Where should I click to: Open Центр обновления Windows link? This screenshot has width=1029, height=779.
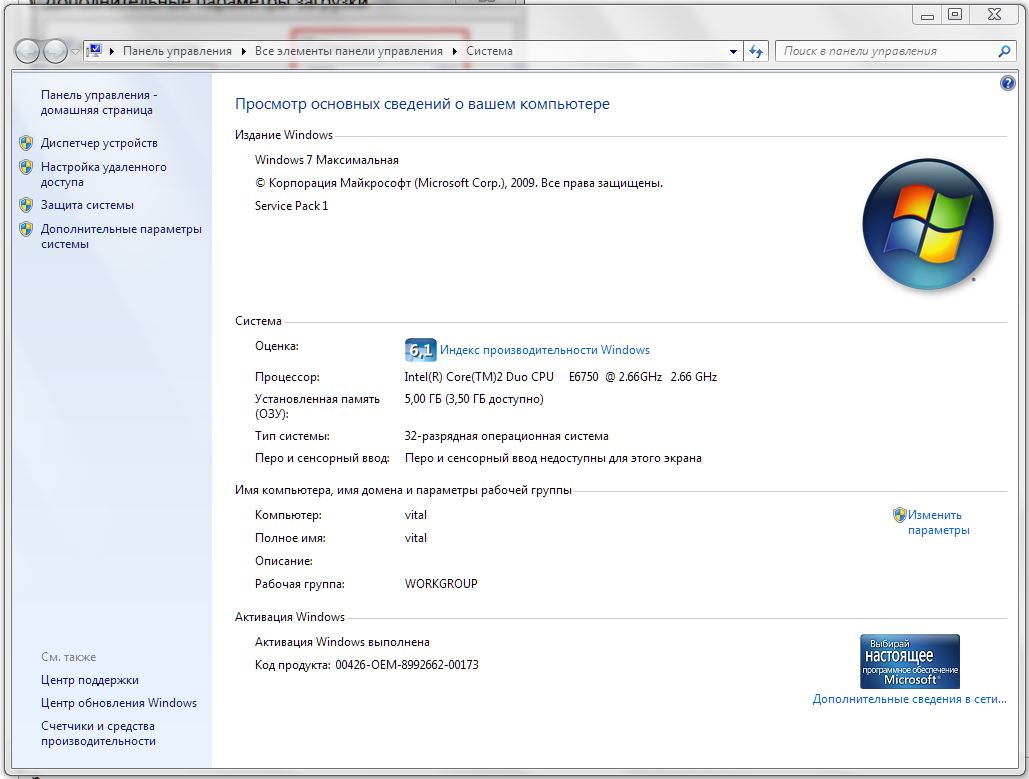click(x=119, y=703)
